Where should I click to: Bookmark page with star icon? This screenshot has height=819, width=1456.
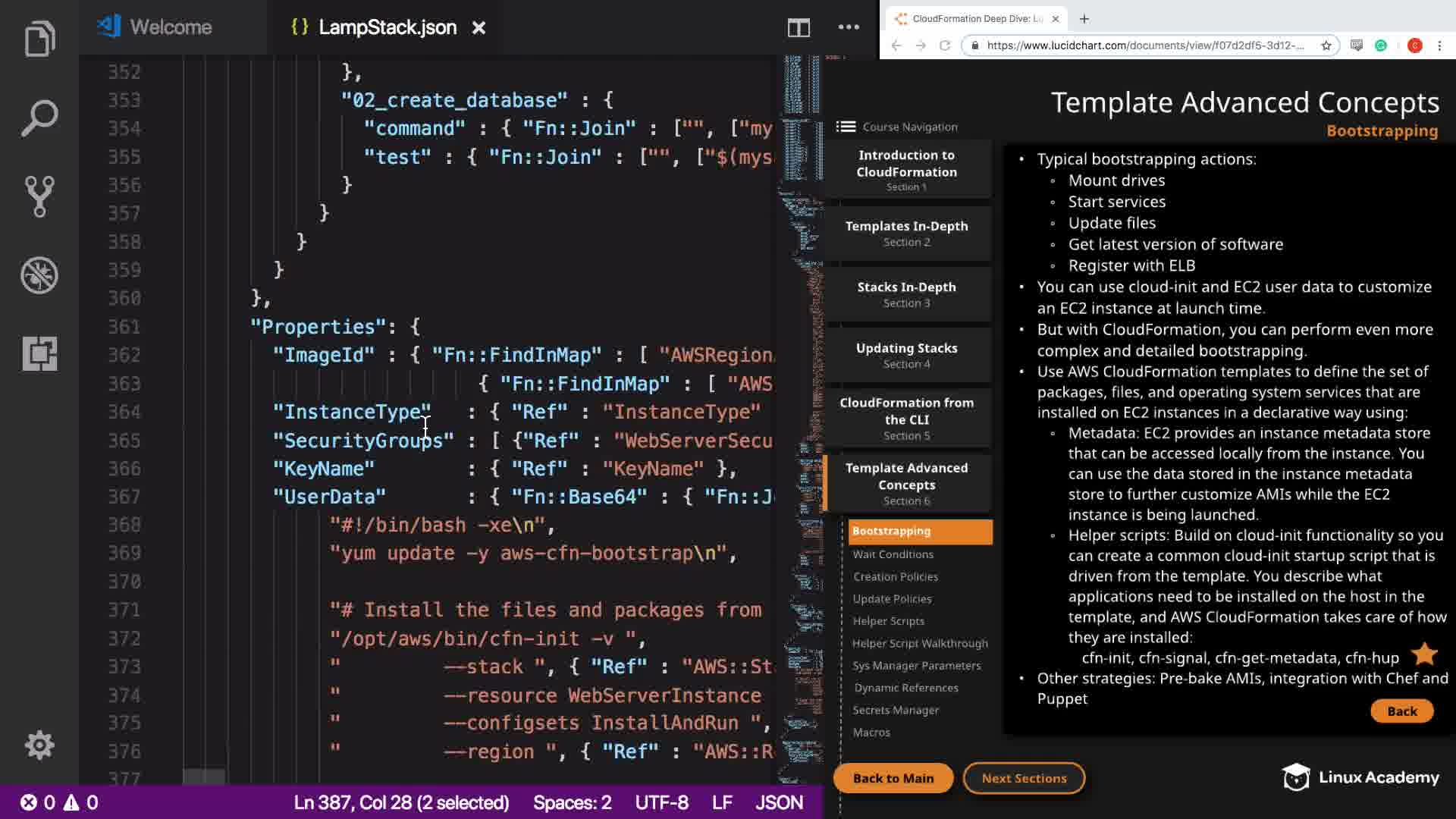pyautogui.click(x=1326, y=45)
